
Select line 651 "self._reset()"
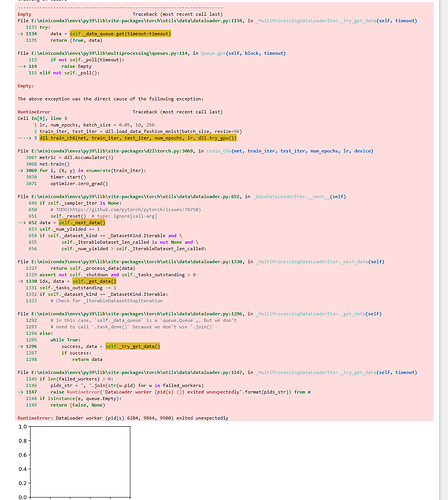pos(68,216)
